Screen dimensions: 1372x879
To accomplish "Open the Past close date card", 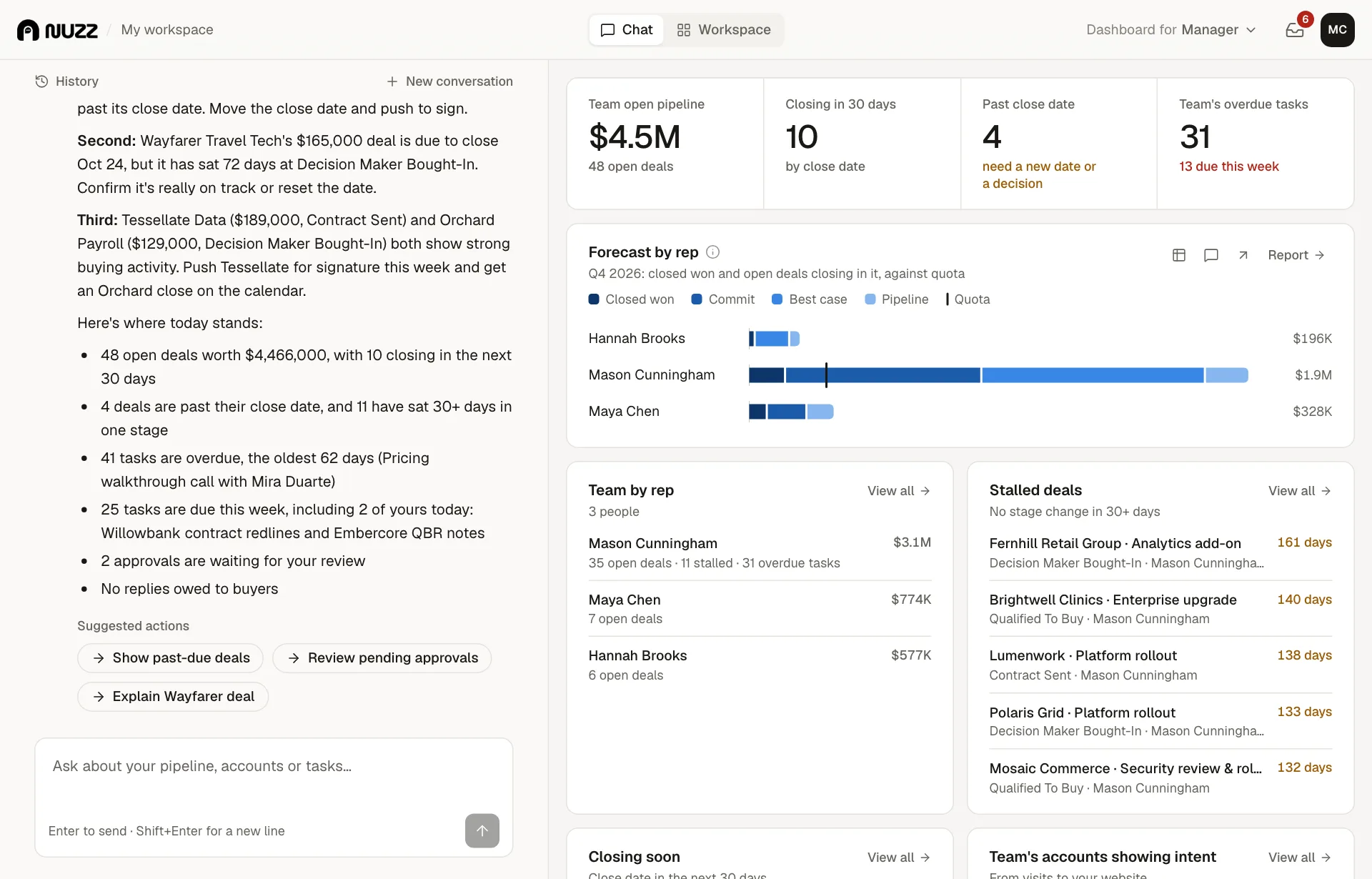I will click(1059, 144).
